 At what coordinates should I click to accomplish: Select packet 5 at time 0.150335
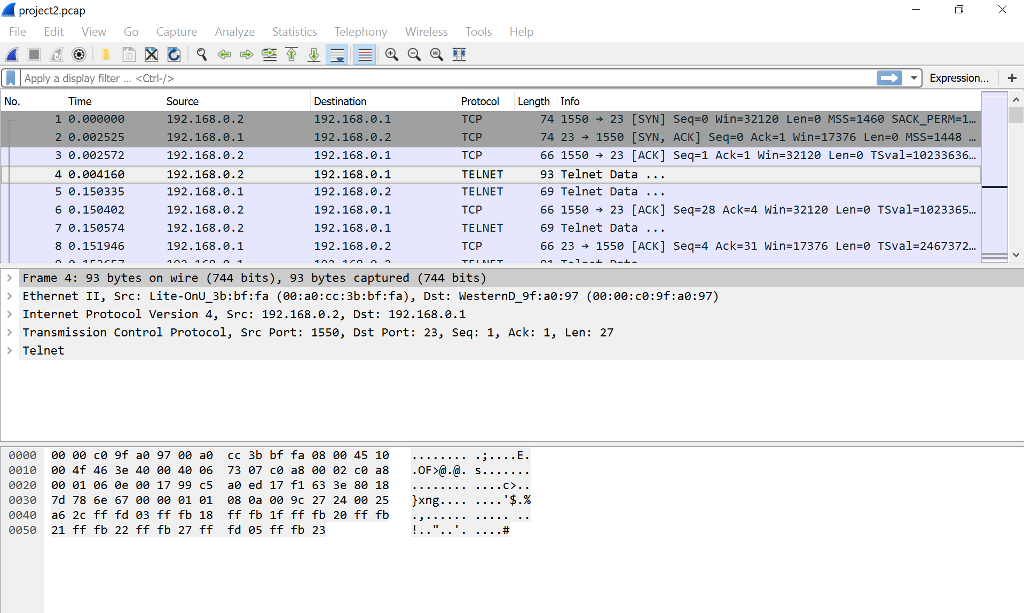490,192
